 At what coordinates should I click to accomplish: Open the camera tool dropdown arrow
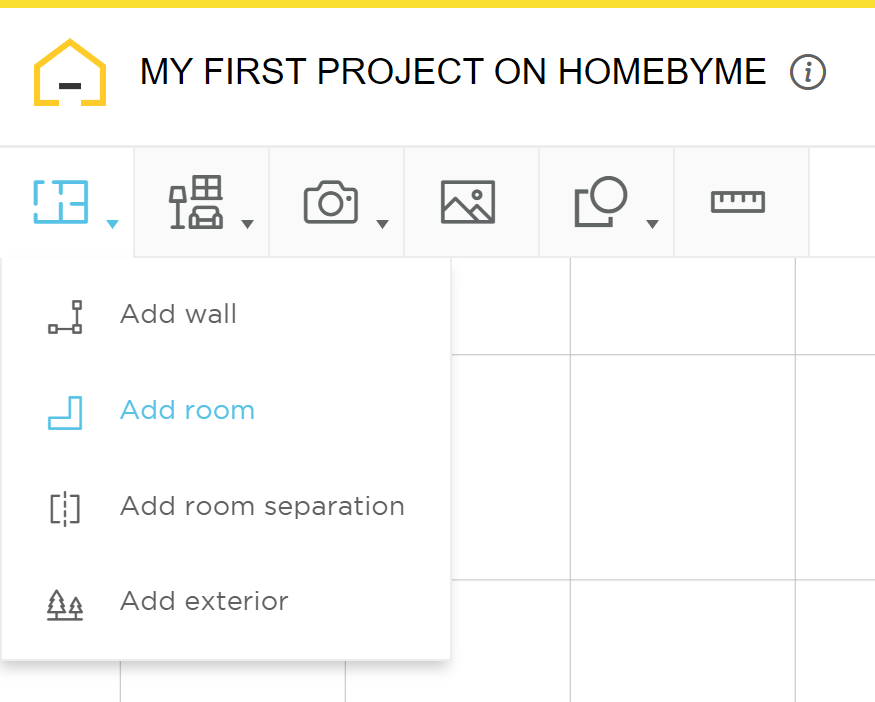point(382,223)
